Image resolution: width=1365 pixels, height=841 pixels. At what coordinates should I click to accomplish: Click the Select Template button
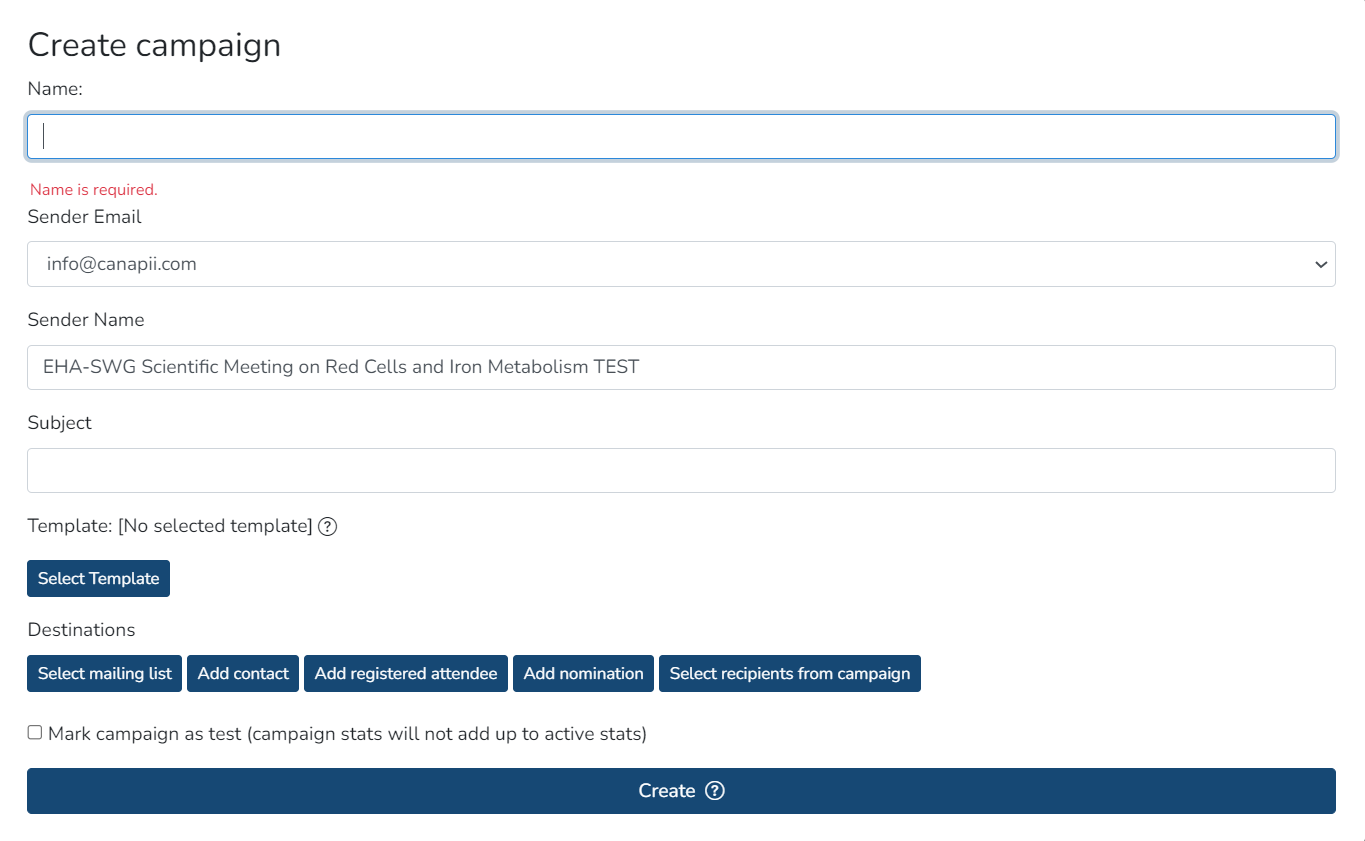[x=98, y=578]
